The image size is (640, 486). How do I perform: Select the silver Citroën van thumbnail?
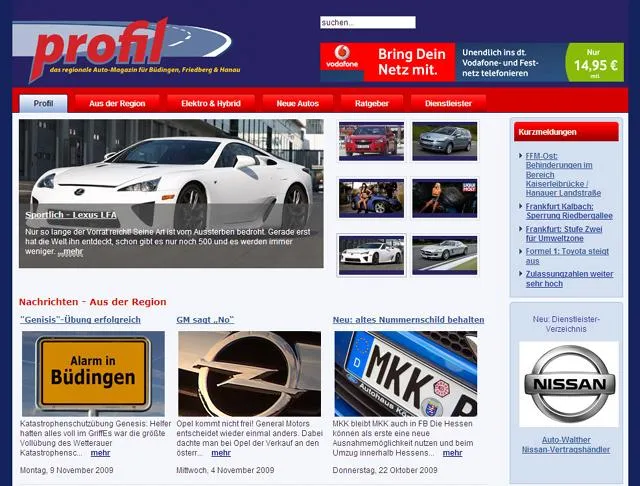pyautogui.click(x=444, y=141)
